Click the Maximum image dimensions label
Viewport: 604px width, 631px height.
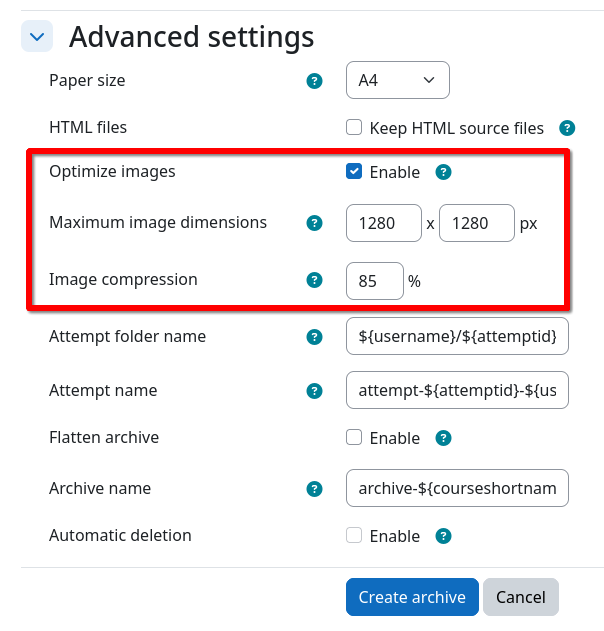click(158, 222)
